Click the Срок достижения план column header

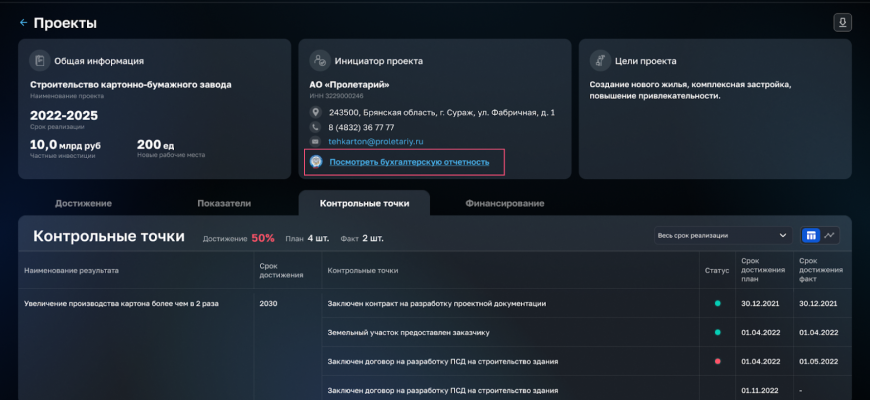758,270
